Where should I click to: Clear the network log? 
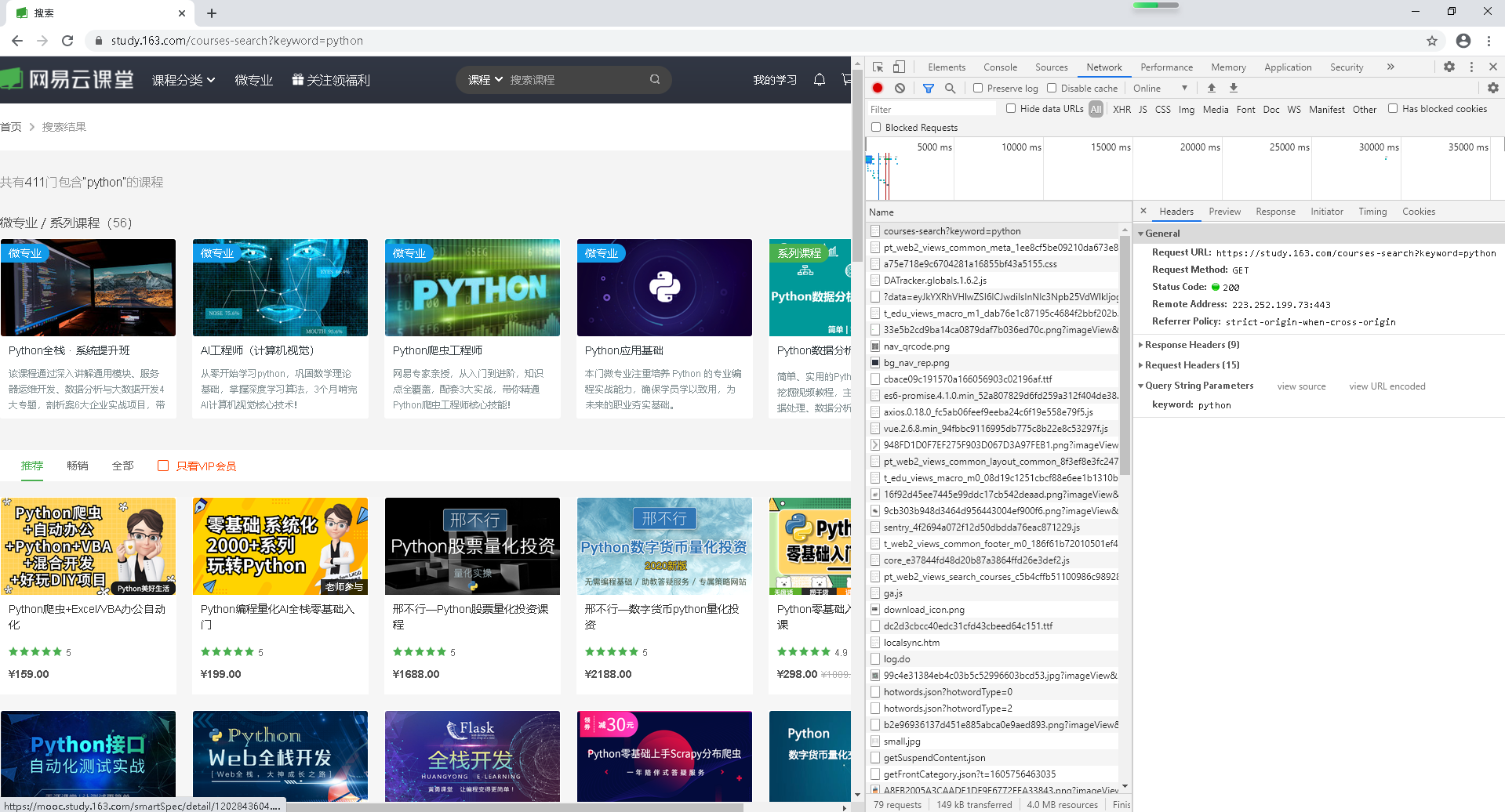point(900,89)
